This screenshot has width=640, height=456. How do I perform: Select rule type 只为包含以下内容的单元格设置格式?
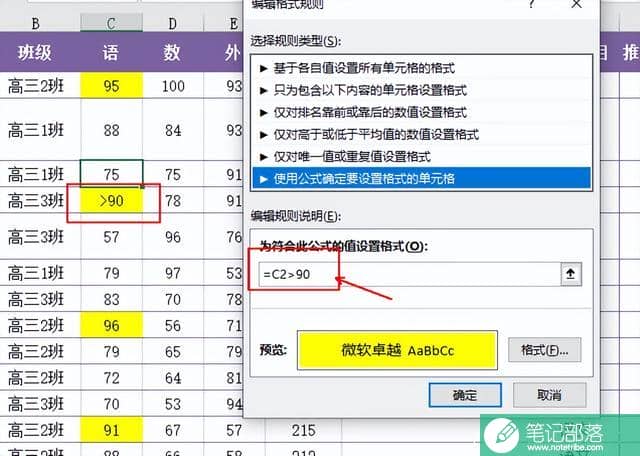422,90
